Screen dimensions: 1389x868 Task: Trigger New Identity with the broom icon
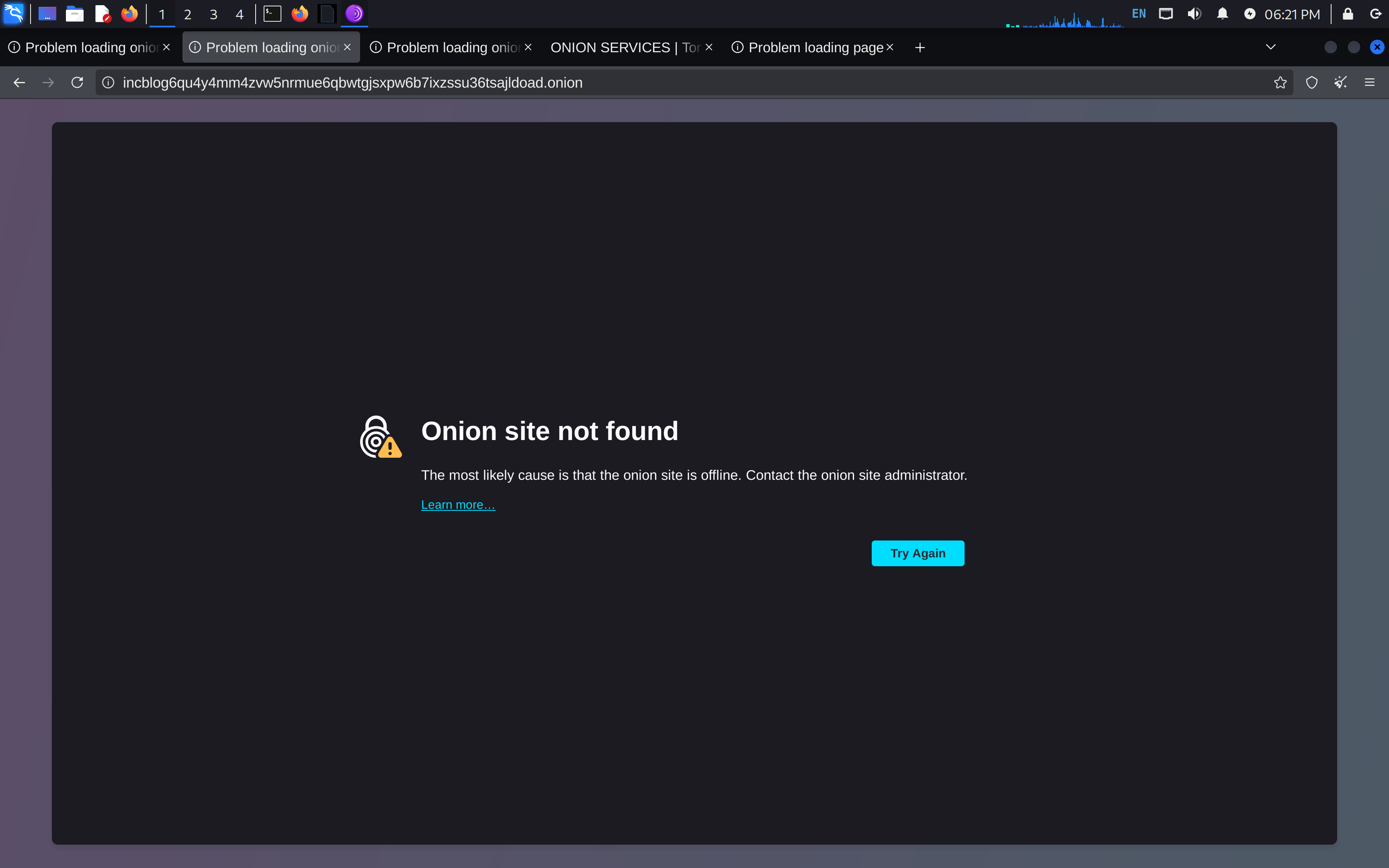(x=1340, y=82)
